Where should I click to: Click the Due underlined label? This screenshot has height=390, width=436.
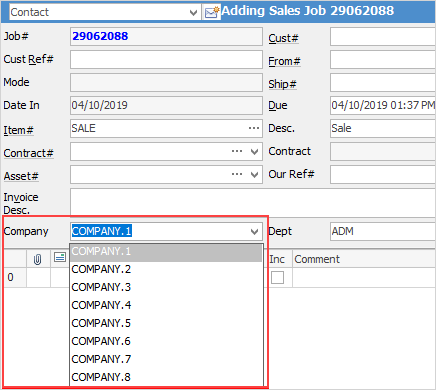(x=278, y=106)
